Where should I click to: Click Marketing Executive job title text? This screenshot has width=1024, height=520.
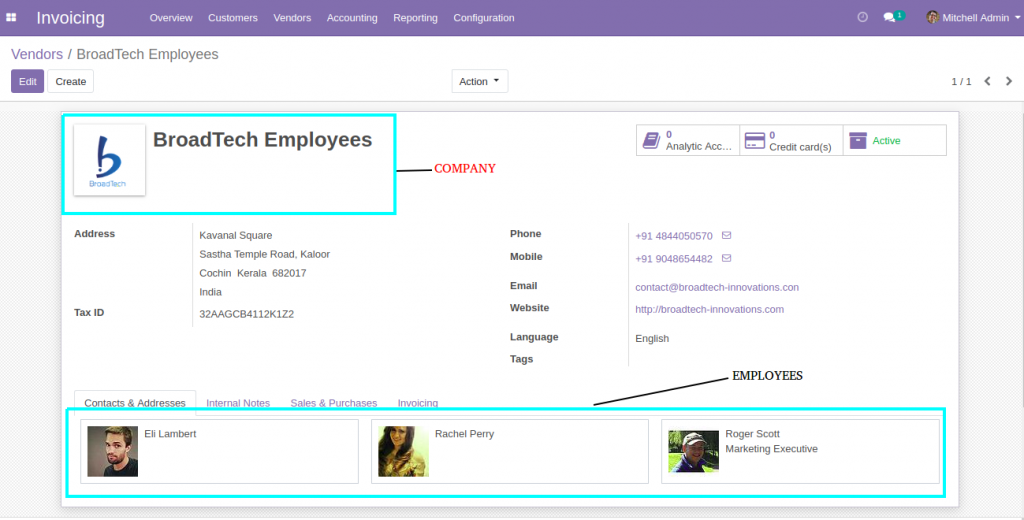(x=771, y=449)
